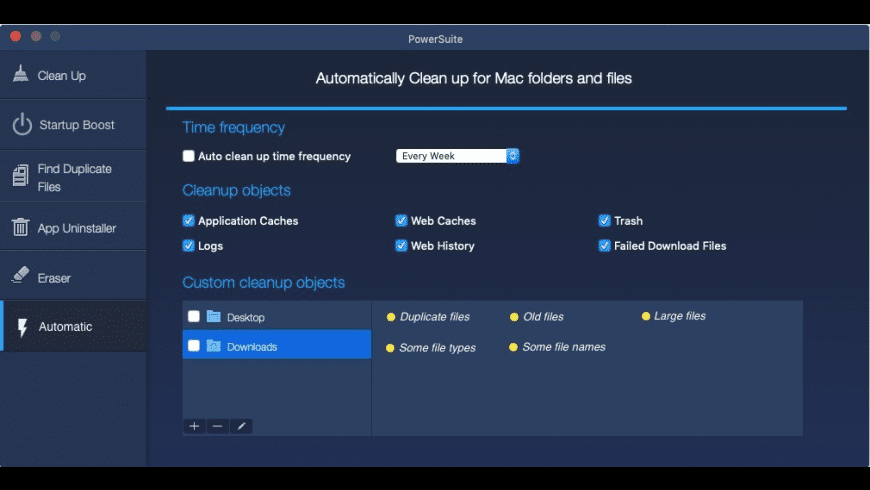
Task: Uncheck Logs cleanup option
Action: (189, 245)
